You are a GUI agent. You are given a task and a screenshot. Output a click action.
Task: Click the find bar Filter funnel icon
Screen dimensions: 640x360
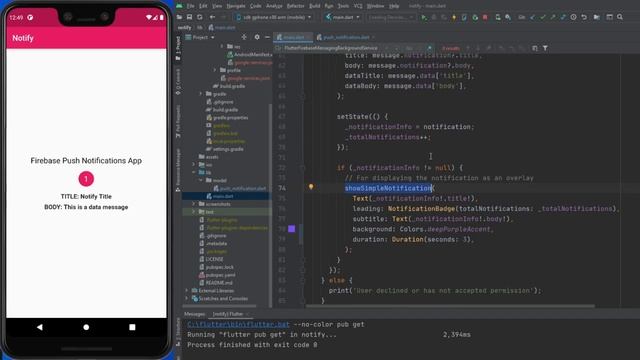tap(545, 48)
